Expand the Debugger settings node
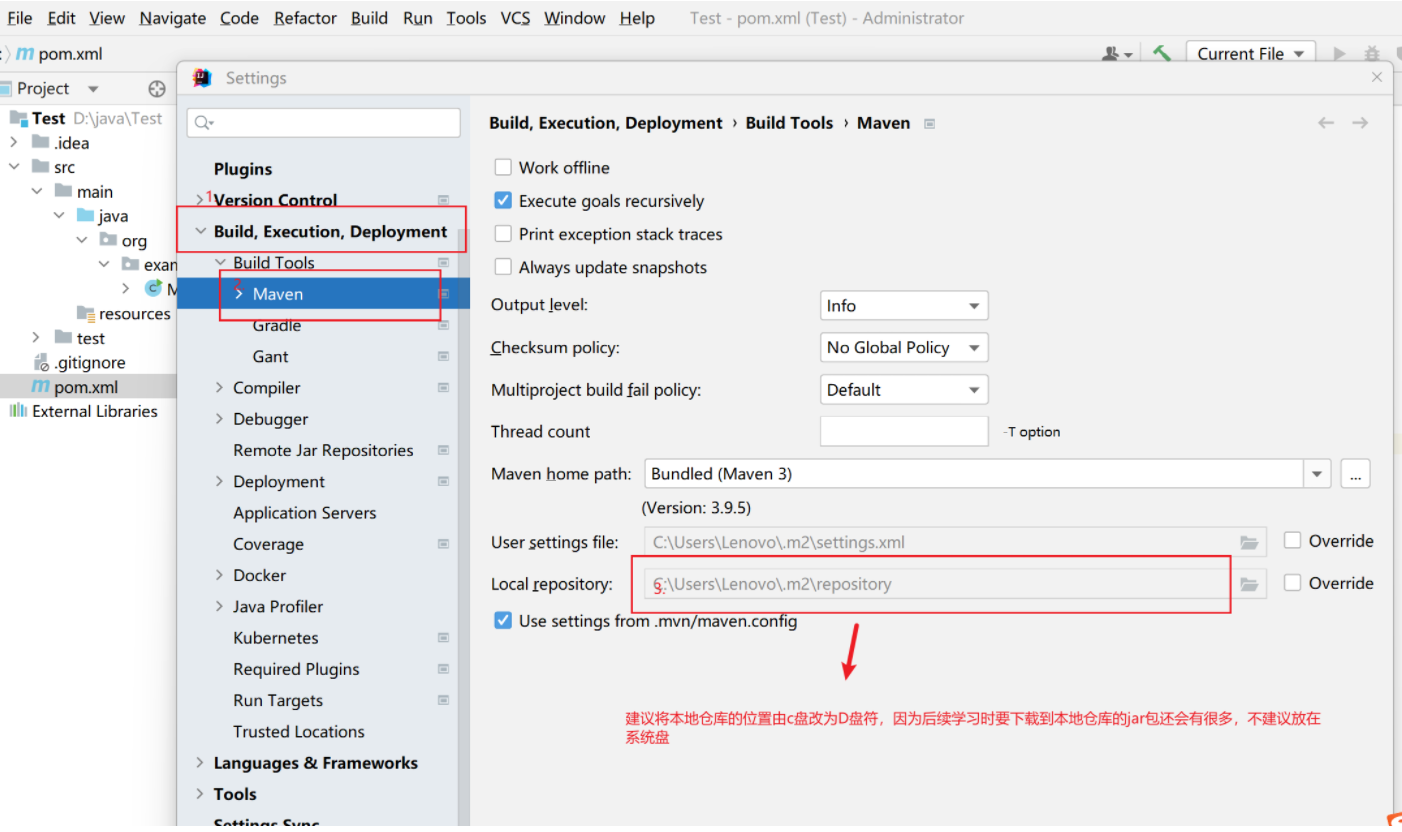The width and height of the screenshot is (1402, 832). [220, 419]
